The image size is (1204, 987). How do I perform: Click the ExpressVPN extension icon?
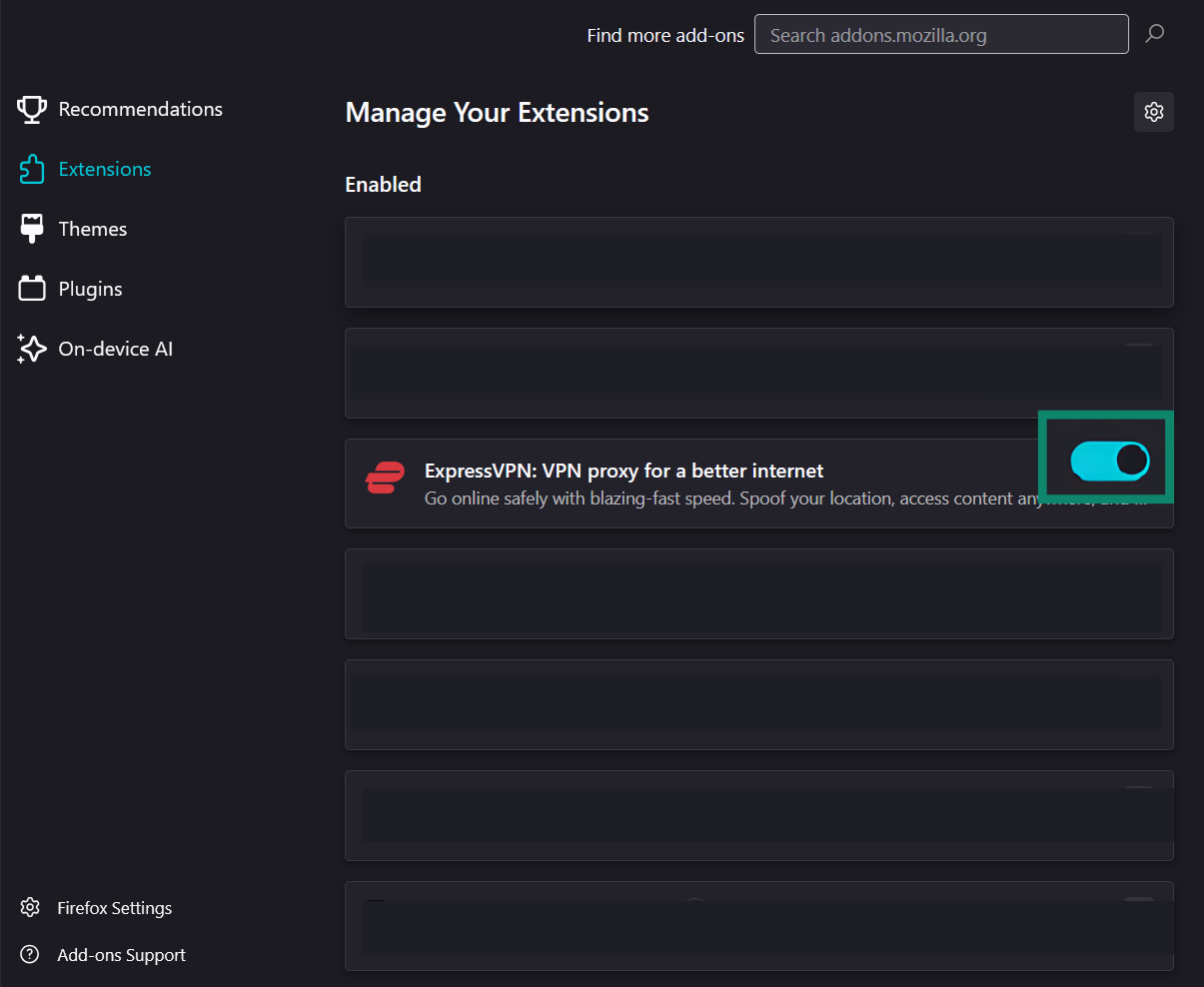click(x=385, y=478)
